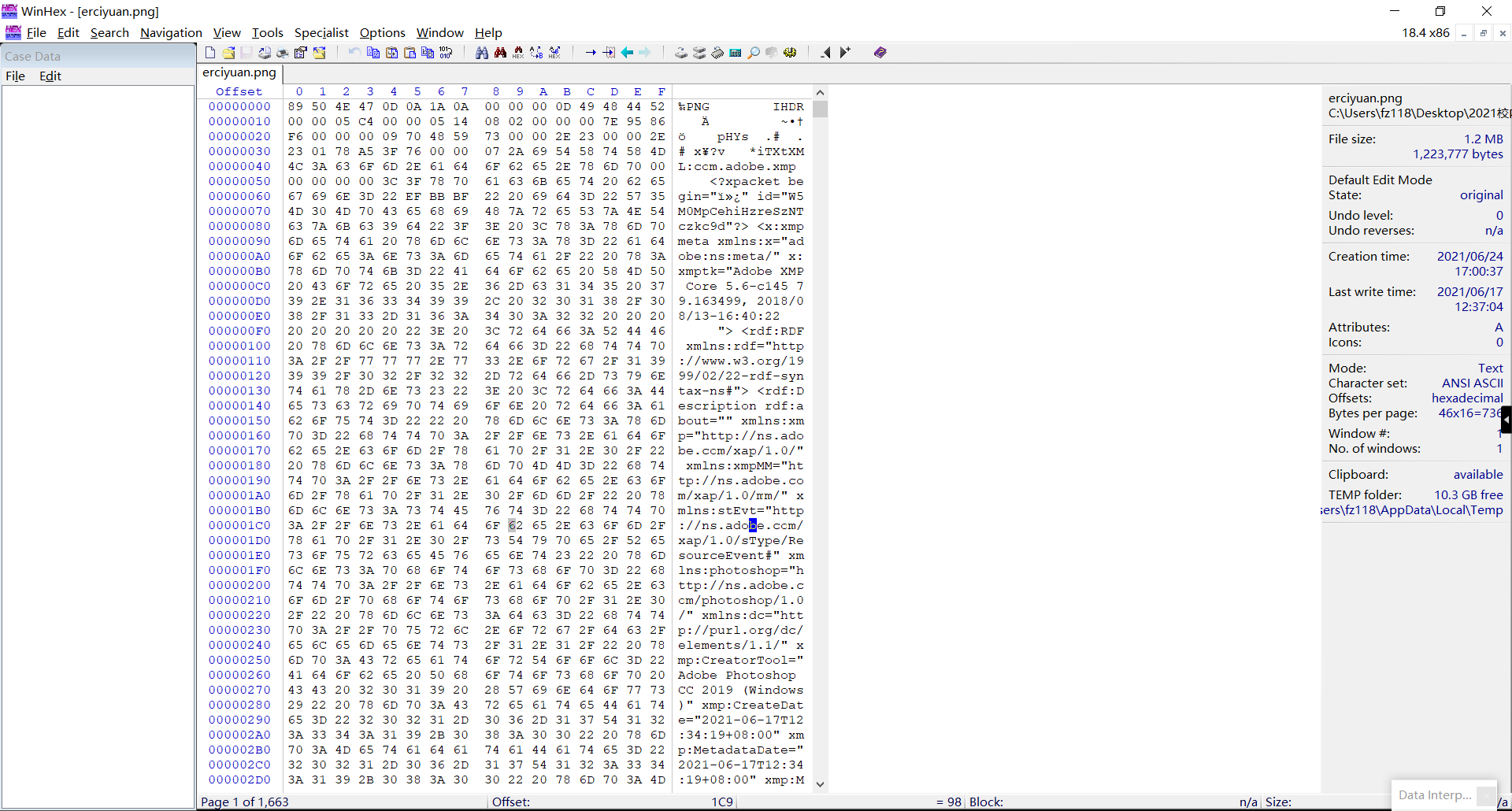The image size is (1512, 811).
Task: Click 'Page 1 of 1,663' in status bar
Action: pyautogui.click(x=245, y=802)
